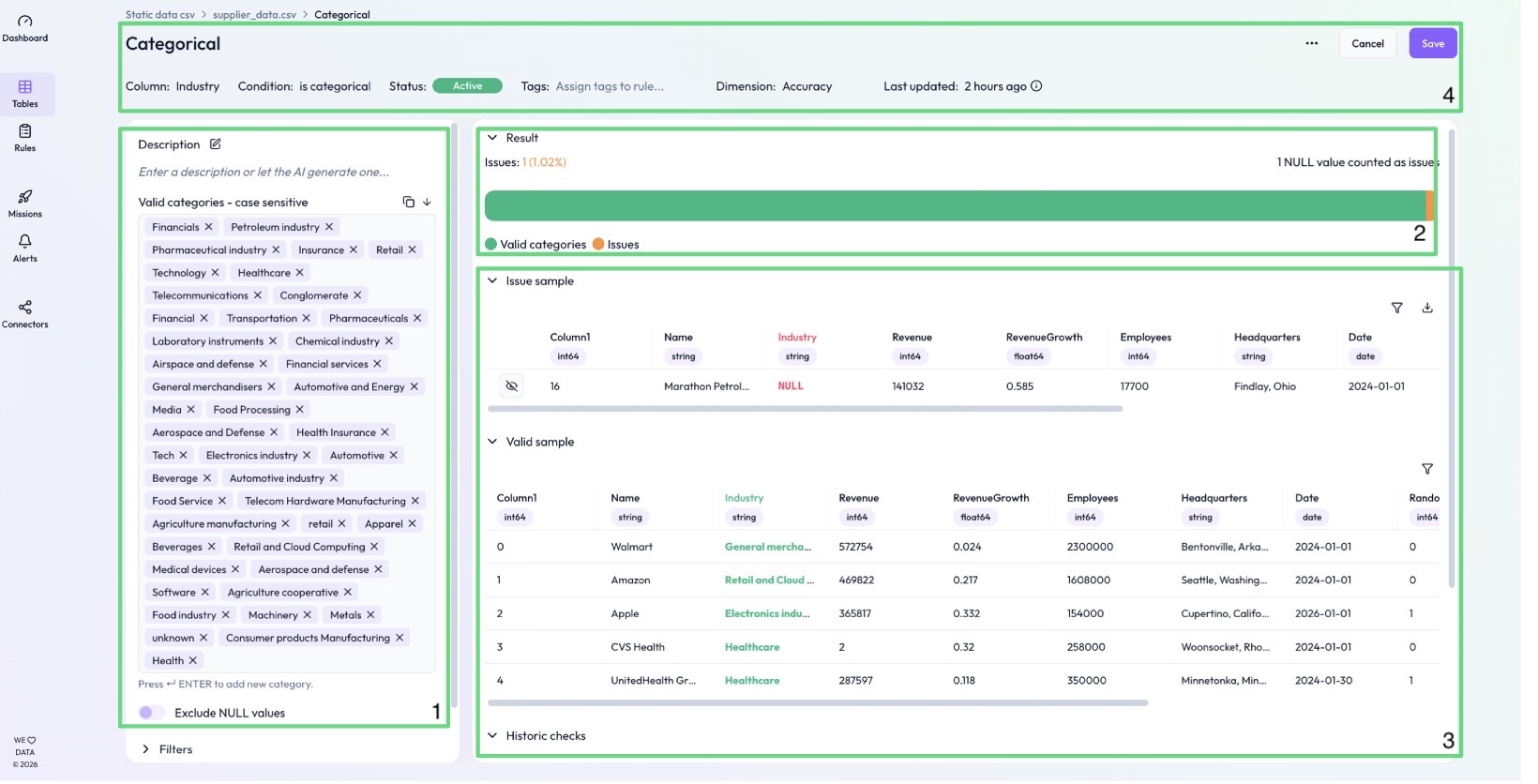
Task: Toggle visibility of issue row 16
Action: tap(512, 386)
